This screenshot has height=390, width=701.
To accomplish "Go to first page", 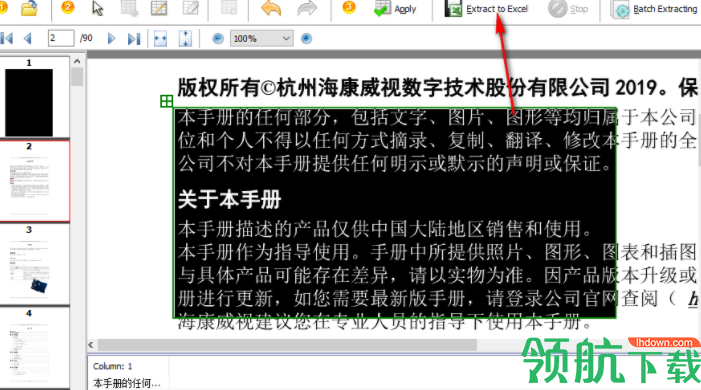I will (7, 38).
